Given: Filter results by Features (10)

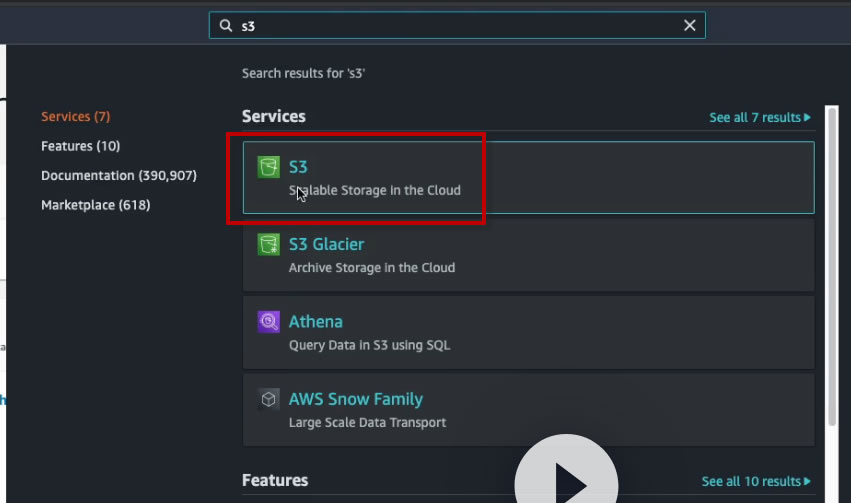Looking at the screenshot, I should pyautogui.click(x=80, y=146).
